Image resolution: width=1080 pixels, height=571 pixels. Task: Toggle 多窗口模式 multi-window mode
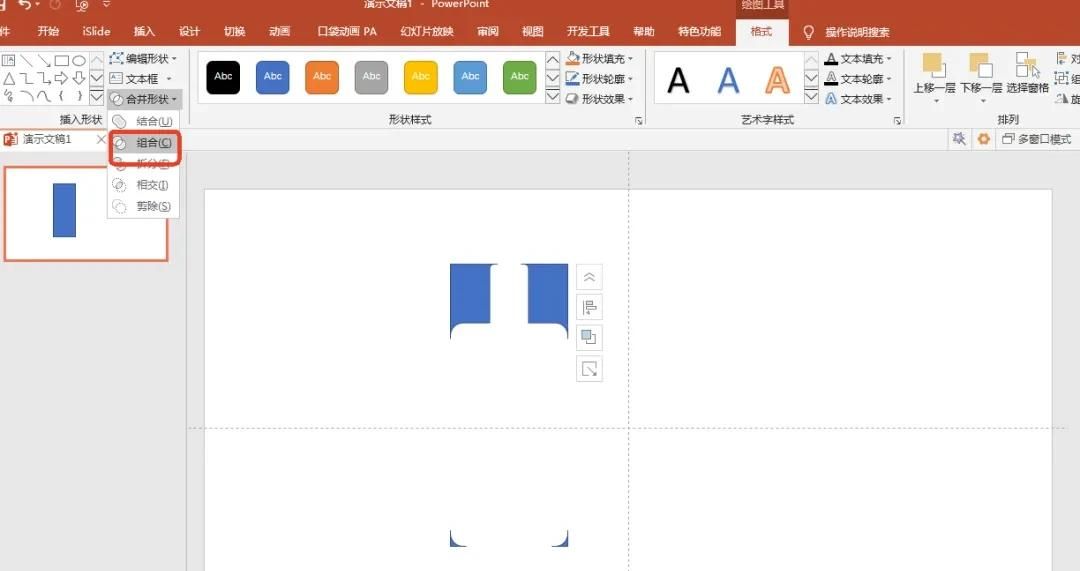coord(1037,138)
